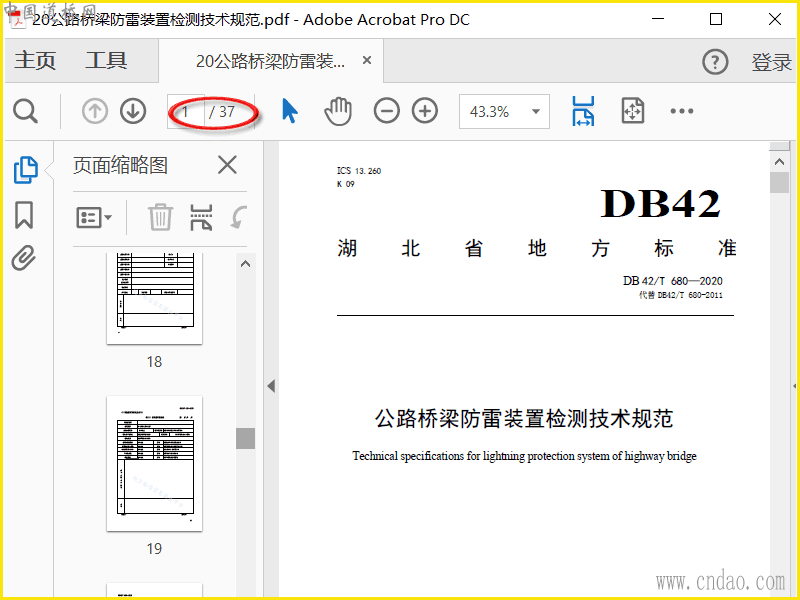This screenshot has height=600, width=800.
Task: Activate the hand pan tool
Action: pyautogui.click(x=338, y=111)
